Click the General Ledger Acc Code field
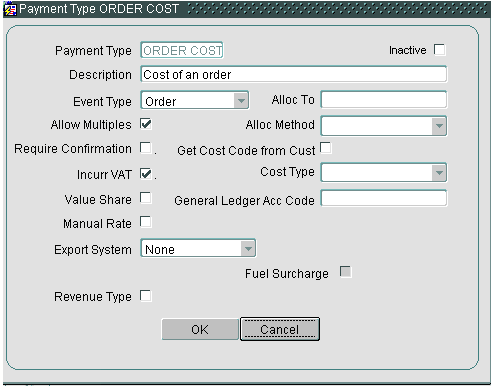The height and width of the screenshot is (388, 497). (384, 198)
